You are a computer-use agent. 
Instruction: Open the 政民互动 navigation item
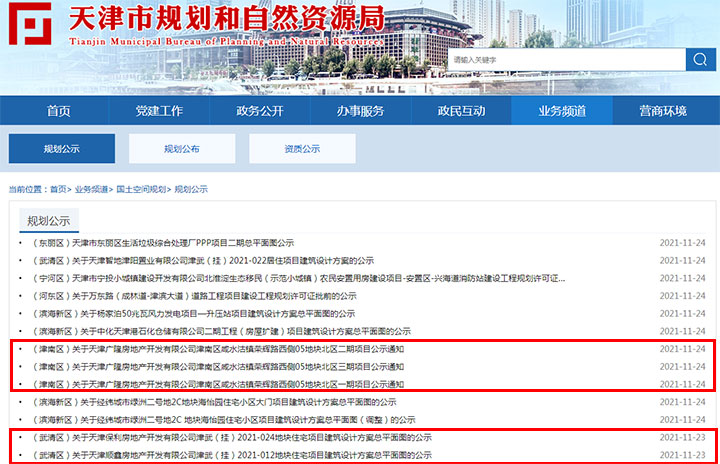[x=461, y=111]
